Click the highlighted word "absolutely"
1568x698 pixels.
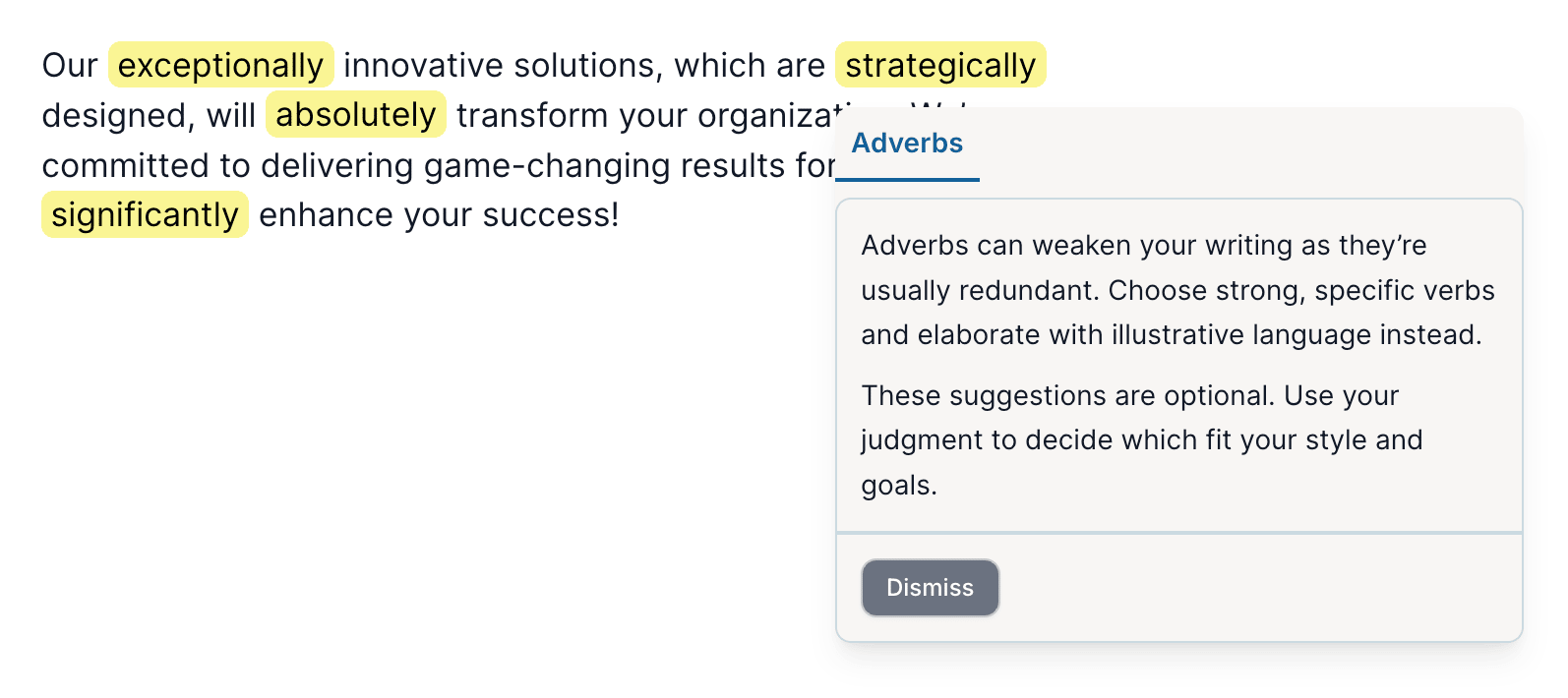pos(355,114)
